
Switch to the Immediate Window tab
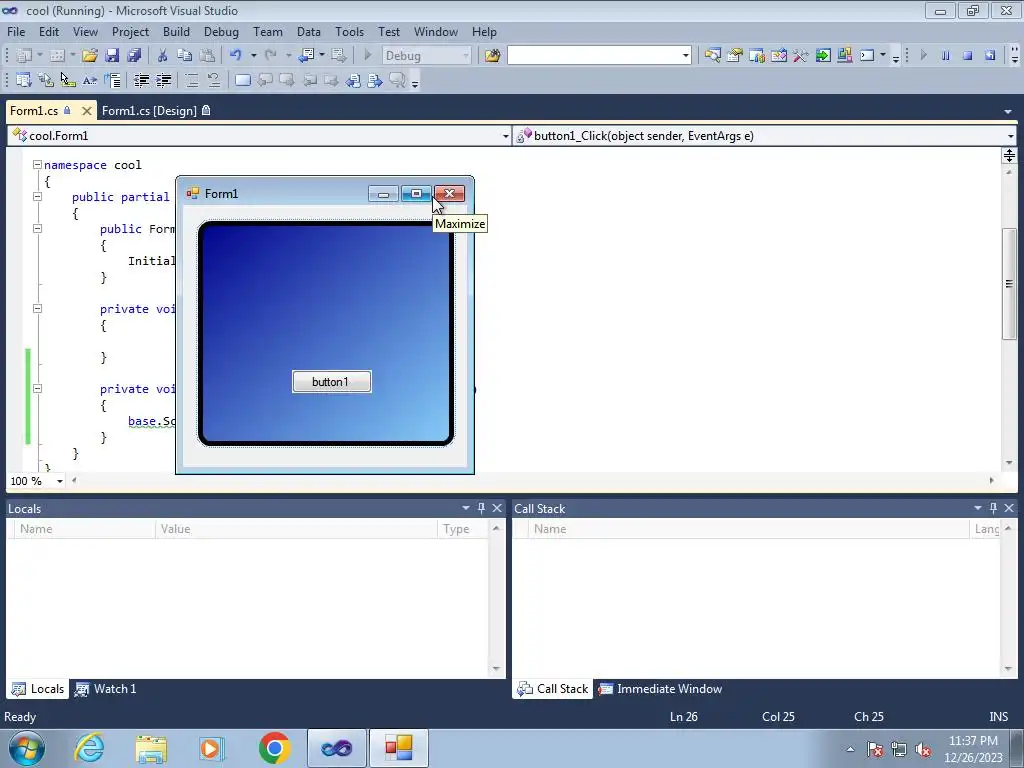660,689
